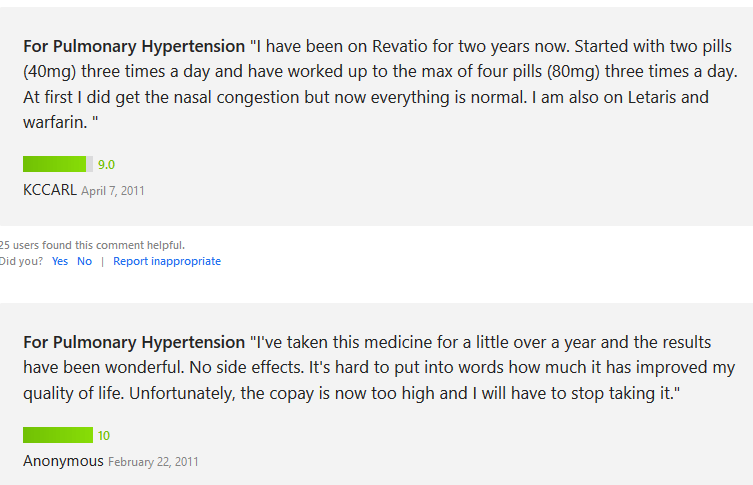Click the rating score number 10
The width and height of the screenshot is (753, 485).
pos(104,436)
